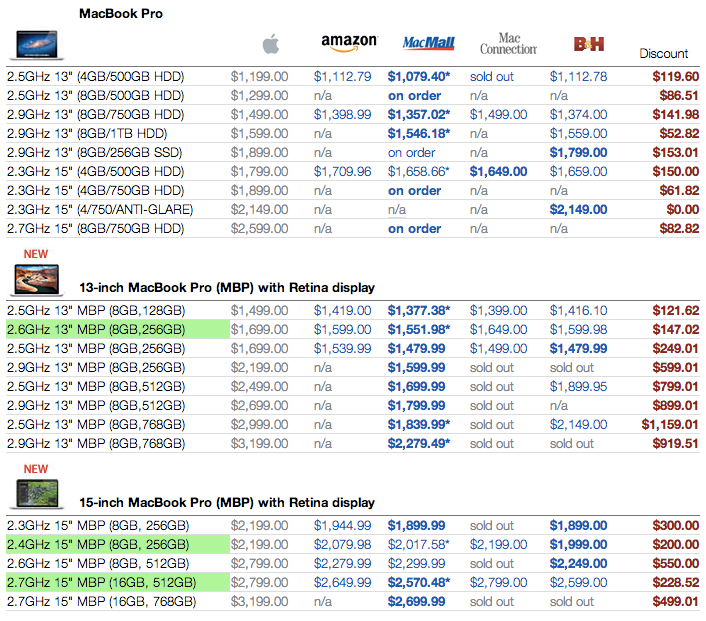The width and height of the screenshot is (706, 621).
Task: Click B&H price $1,559.00
Action: pyautogui.click(x=578, y=134)
